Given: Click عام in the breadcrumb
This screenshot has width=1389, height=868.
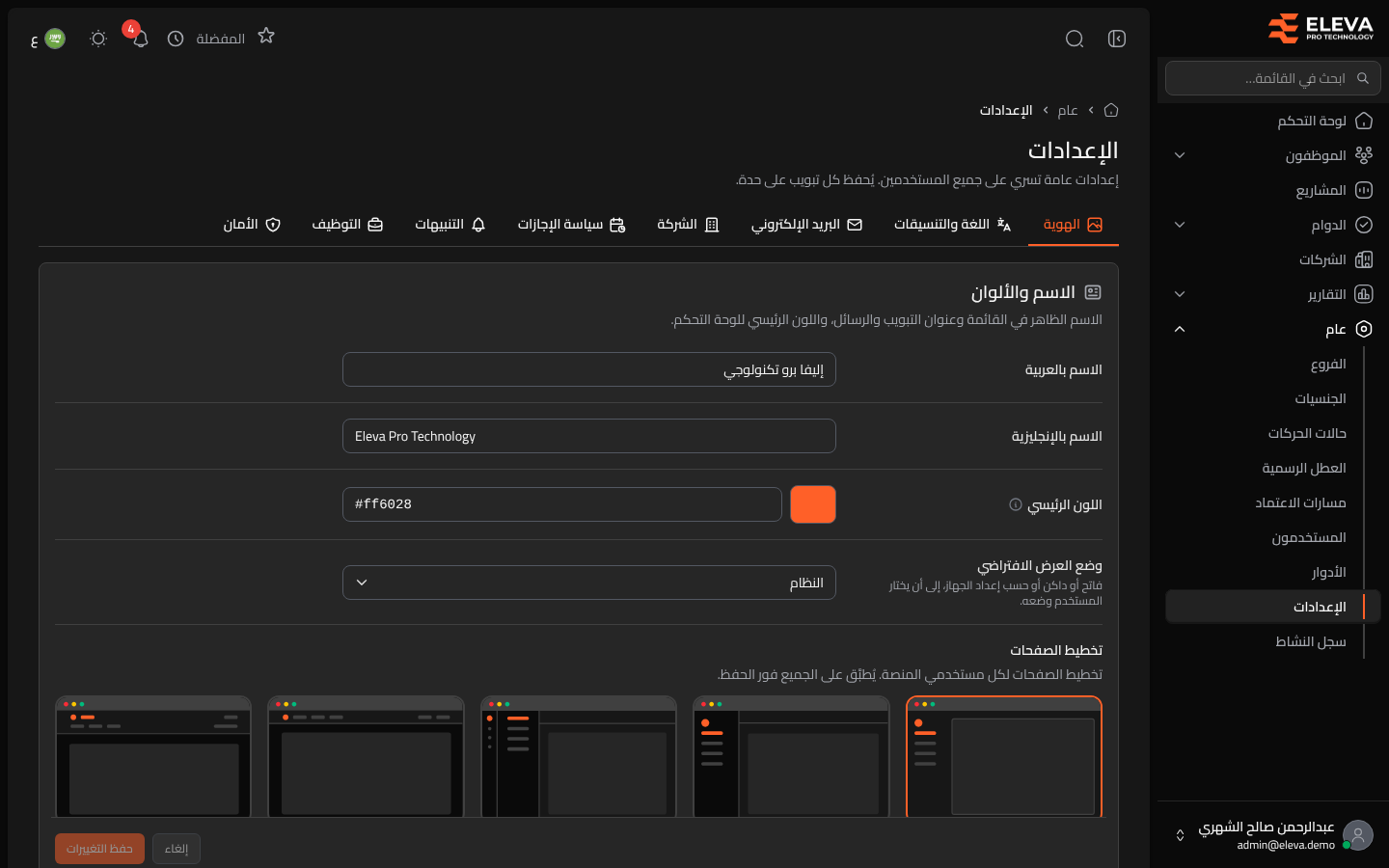Looking at the screenshot, I should [x=1068, y=110].
